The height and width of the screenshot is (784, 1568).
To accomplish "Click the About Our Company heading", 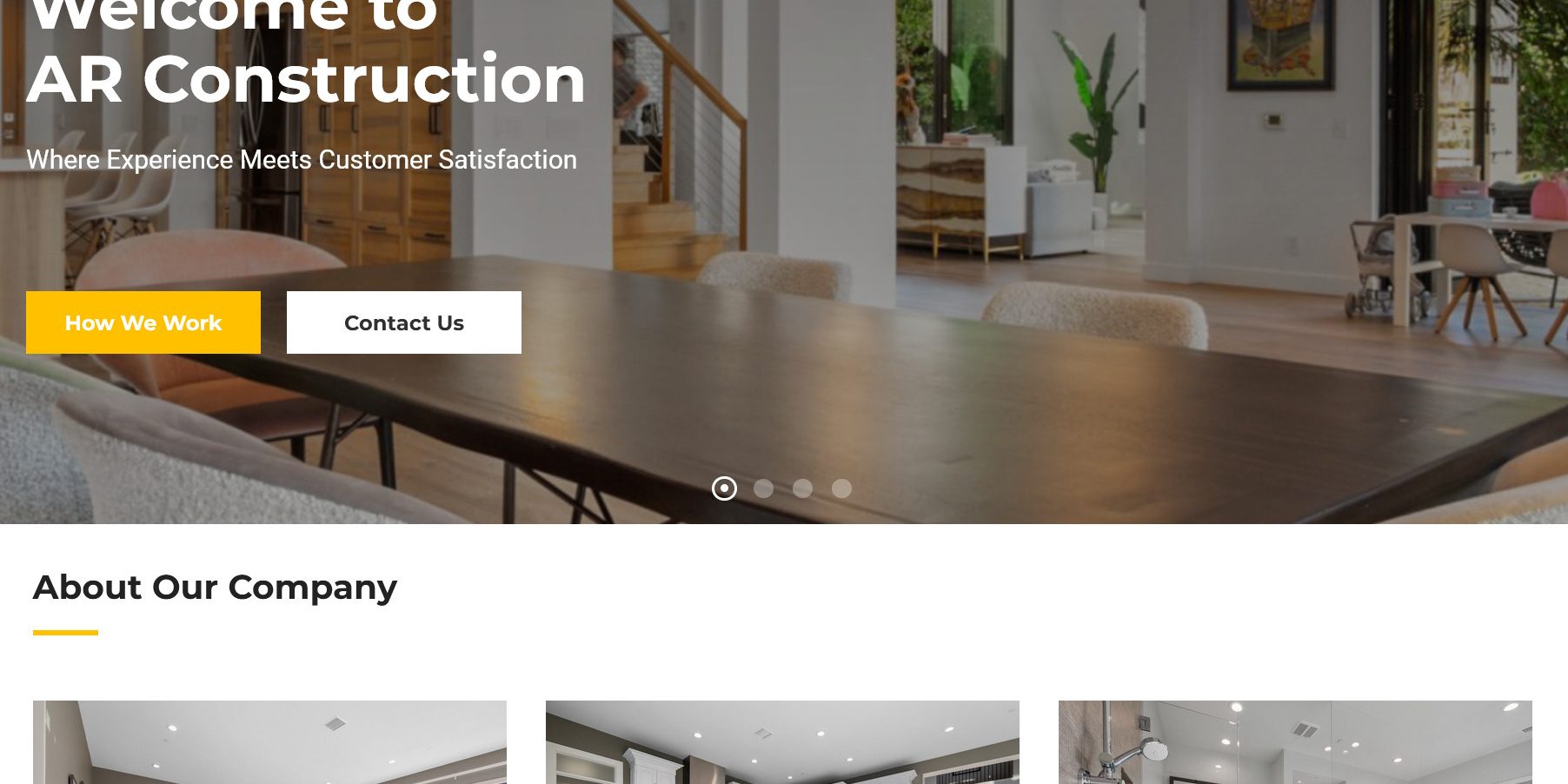I will (x=215, y=588).
